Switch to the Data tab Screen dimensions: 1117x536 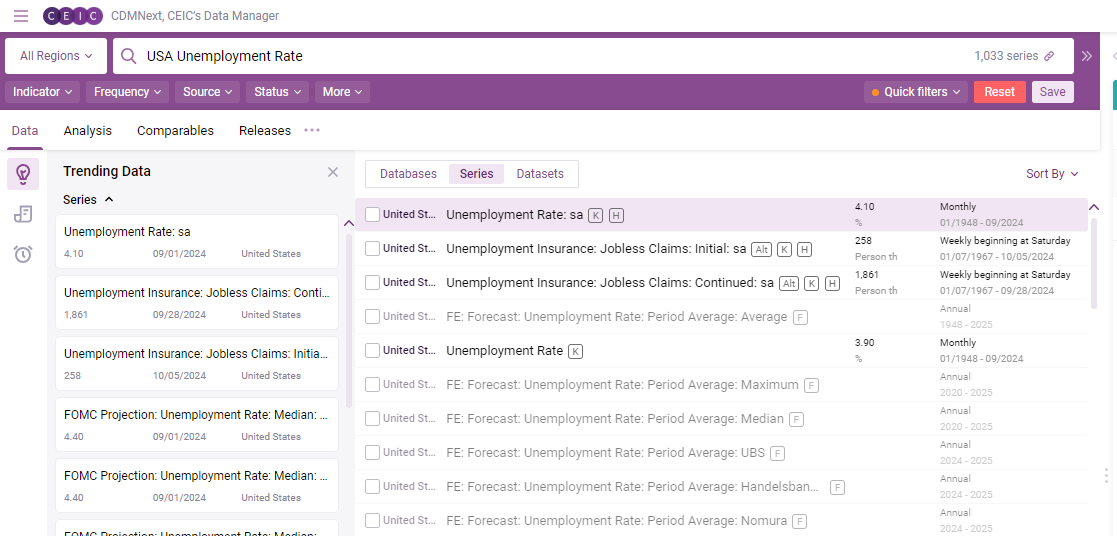tap(25, 130)
